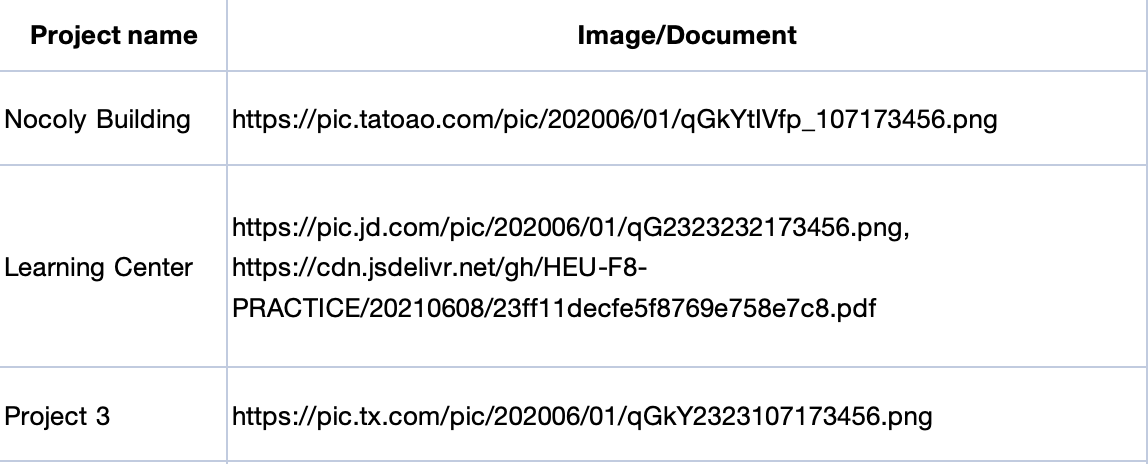
Task: Click the column divider between the header cells
Action: coord(227,35)
